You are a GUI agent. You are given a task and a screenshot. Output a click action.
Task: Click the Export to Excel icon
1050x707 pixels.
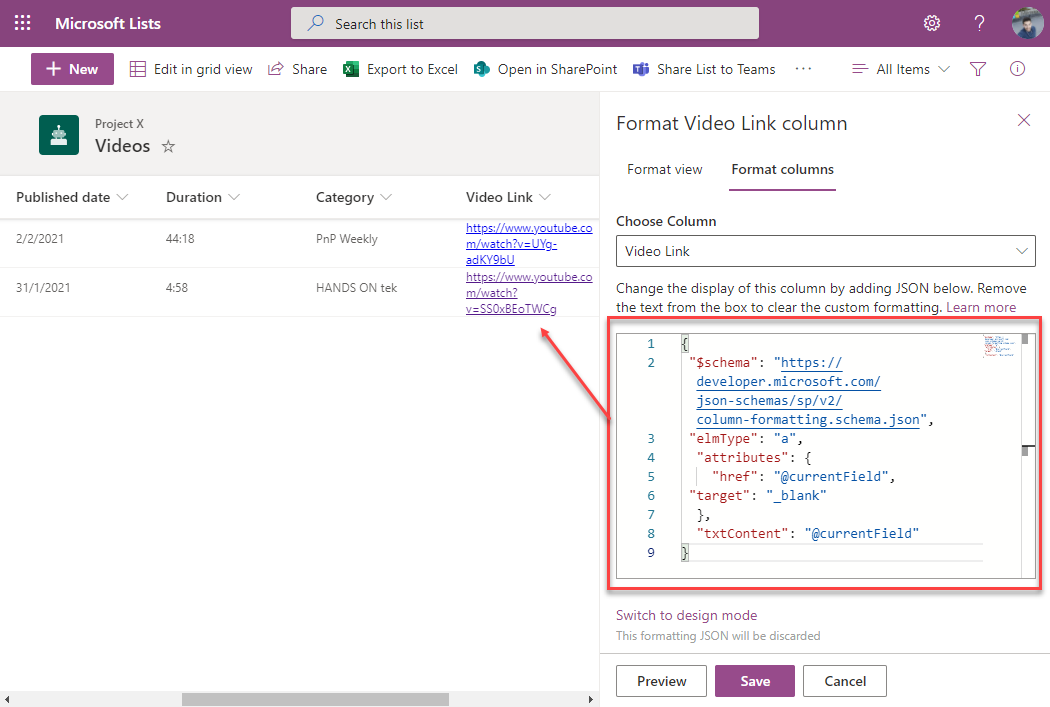351,69
